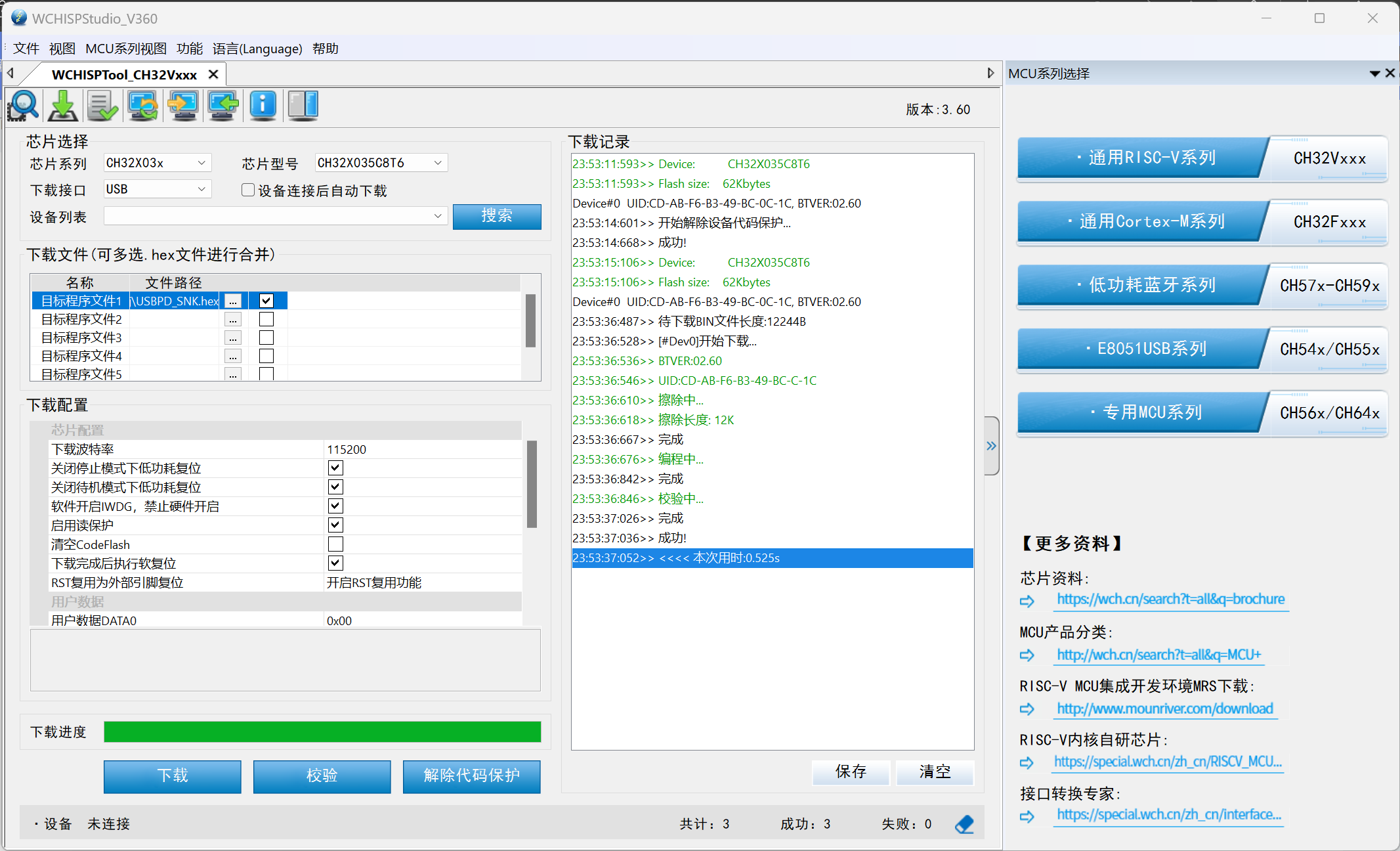
Task: Click 保存 to save download log
Action: [851, 772]
